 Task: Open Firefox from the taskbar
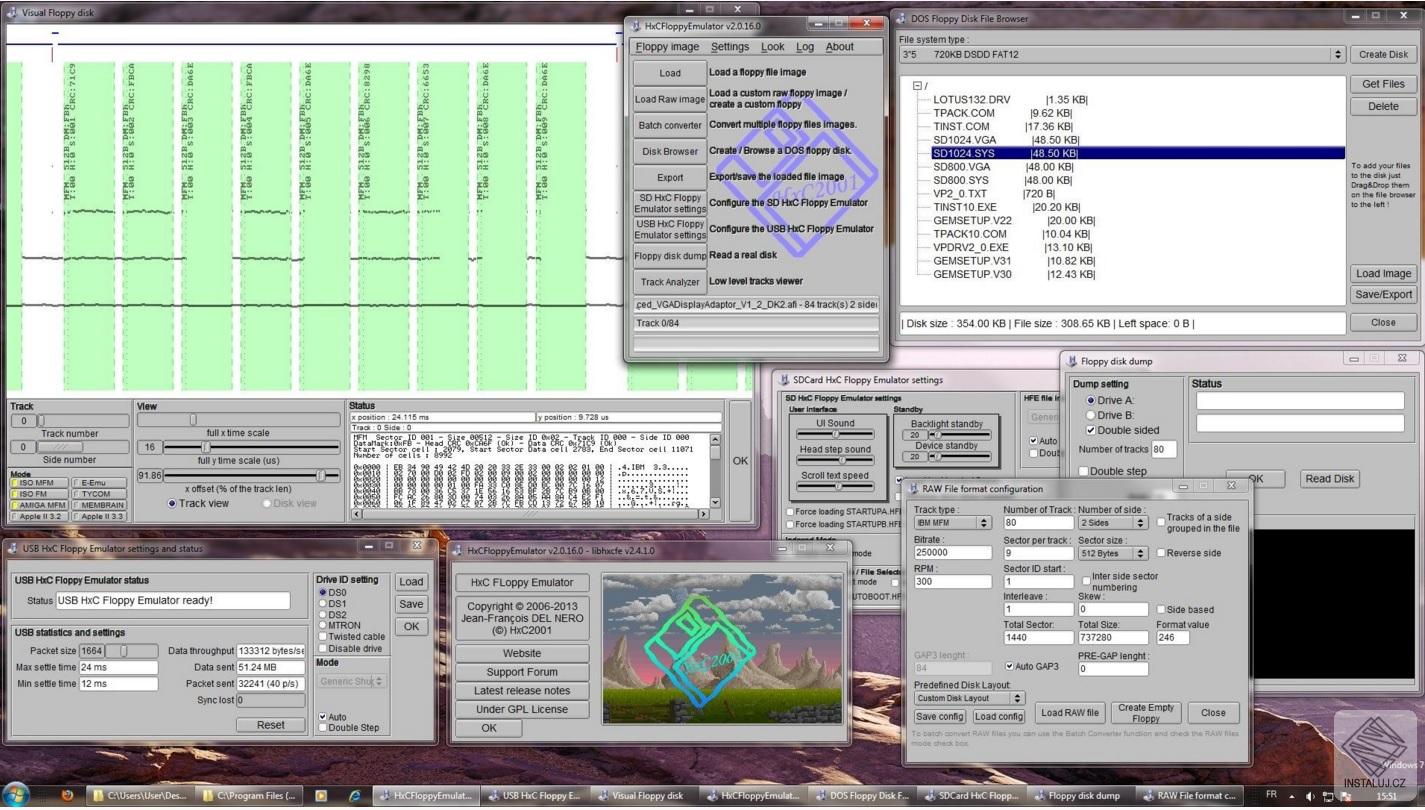point(68,796)
